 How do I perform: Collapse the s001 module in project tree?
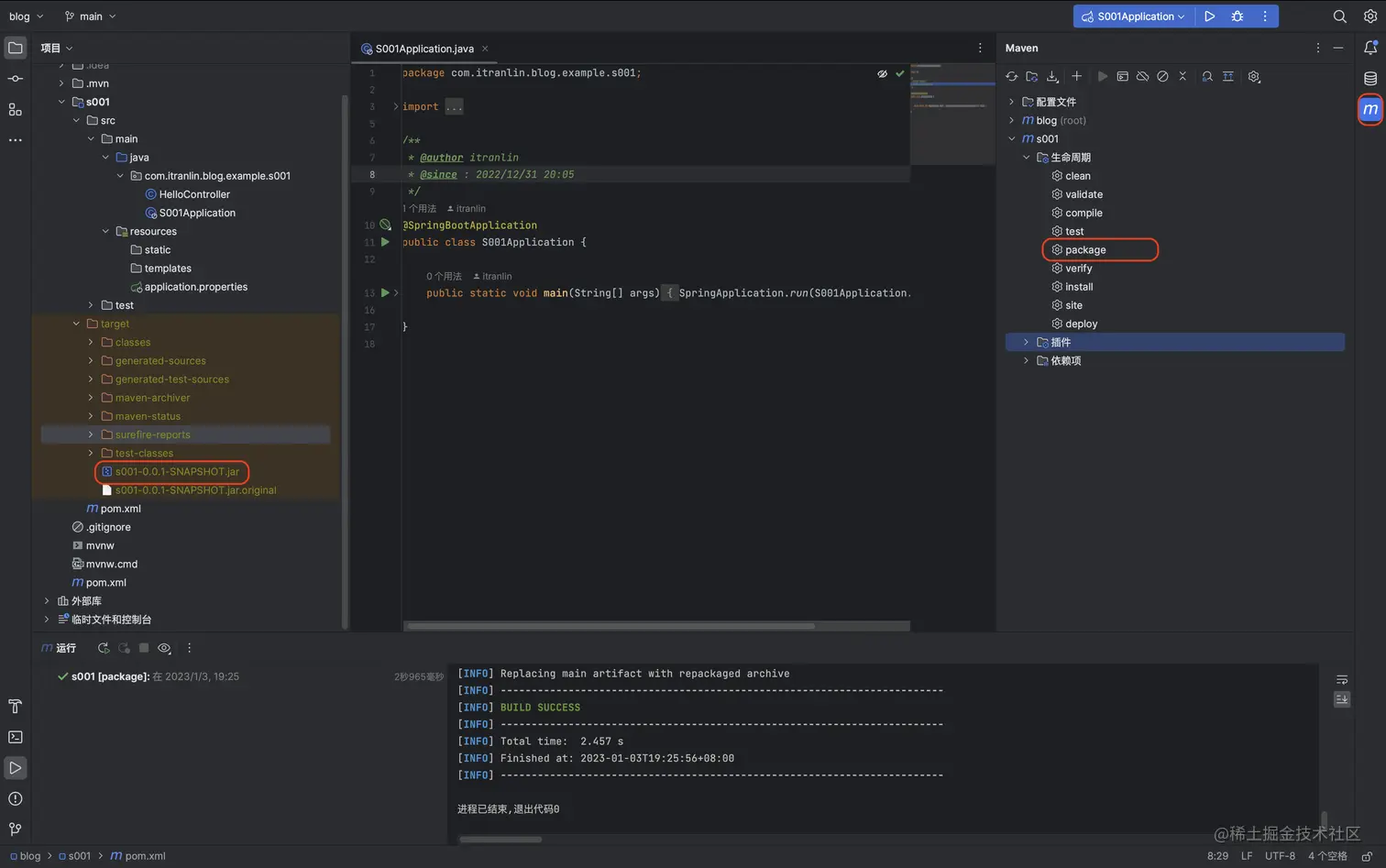click(61, 102)
